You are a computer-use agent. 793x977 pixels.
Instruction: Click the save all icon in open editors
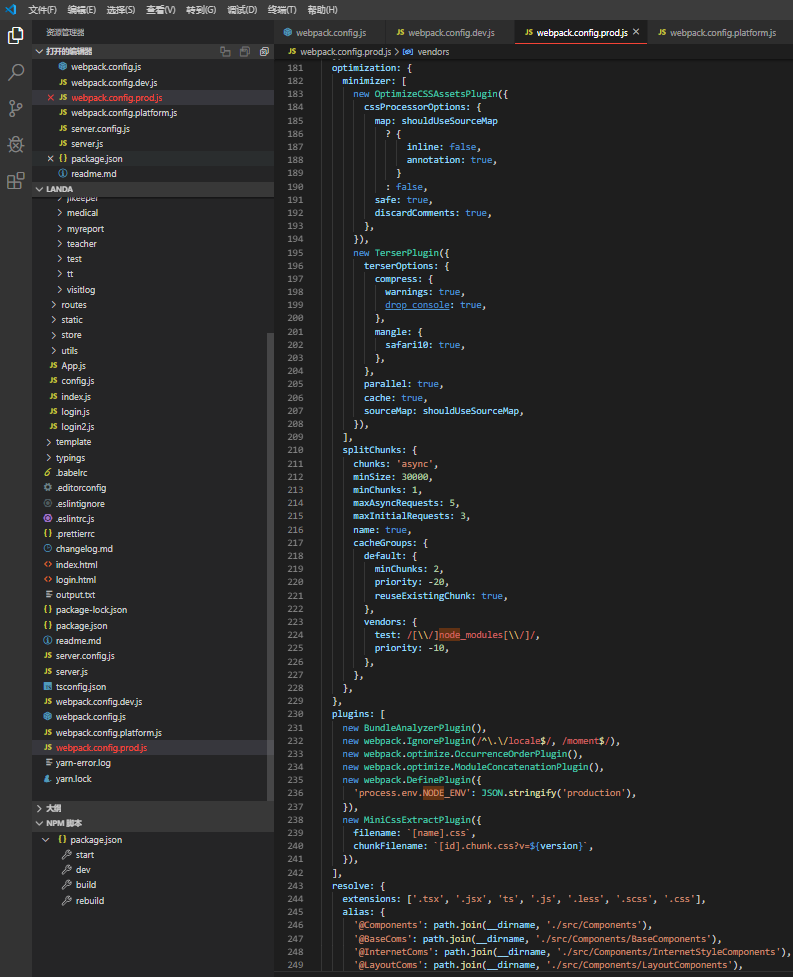[x=245, y=51]
